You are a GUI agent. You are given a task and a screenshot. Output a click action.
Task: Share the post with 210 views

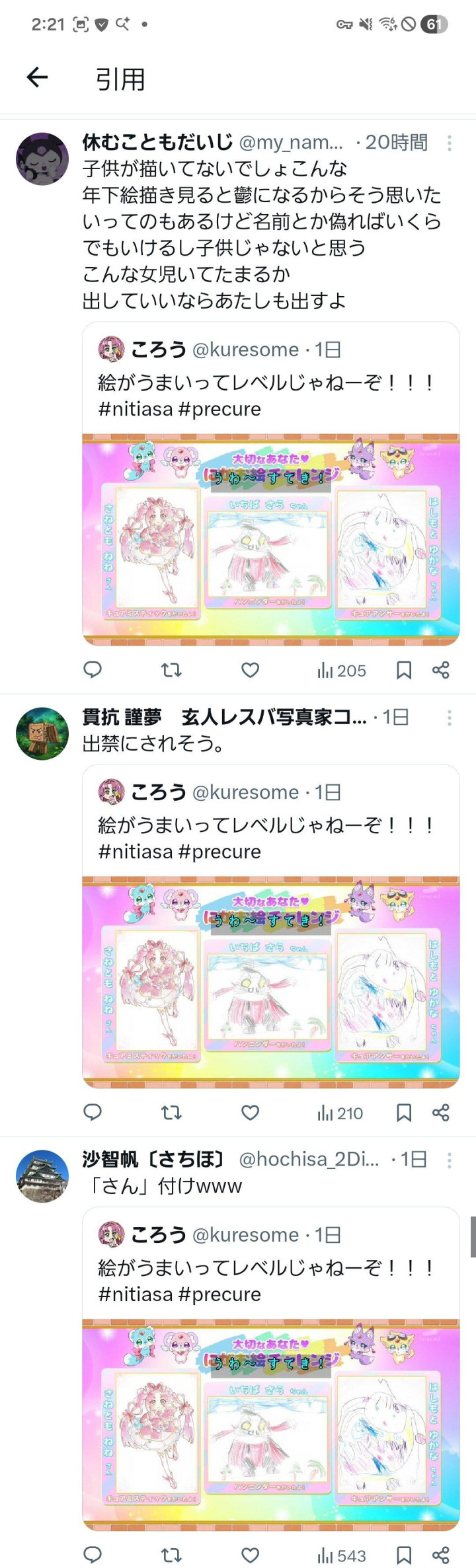click(441, 1113)
